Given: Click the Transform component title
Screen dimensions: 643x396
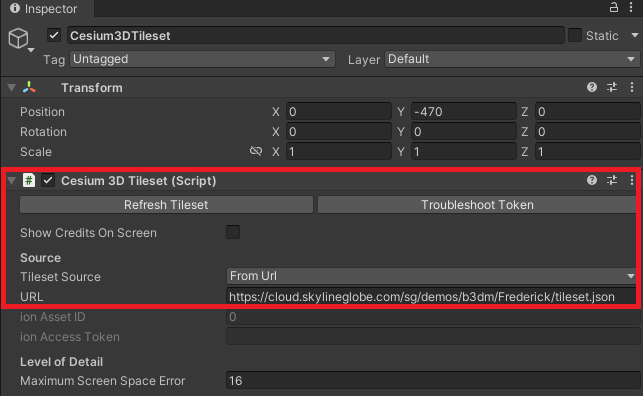Looking at the screenshot, I should (92, 88).
